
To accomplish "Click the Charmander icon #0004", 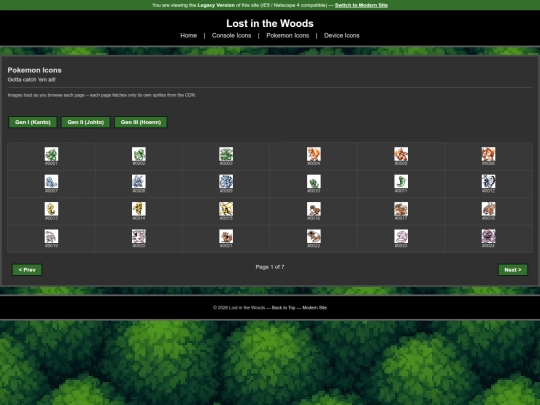I will click(x=314, y=154).
